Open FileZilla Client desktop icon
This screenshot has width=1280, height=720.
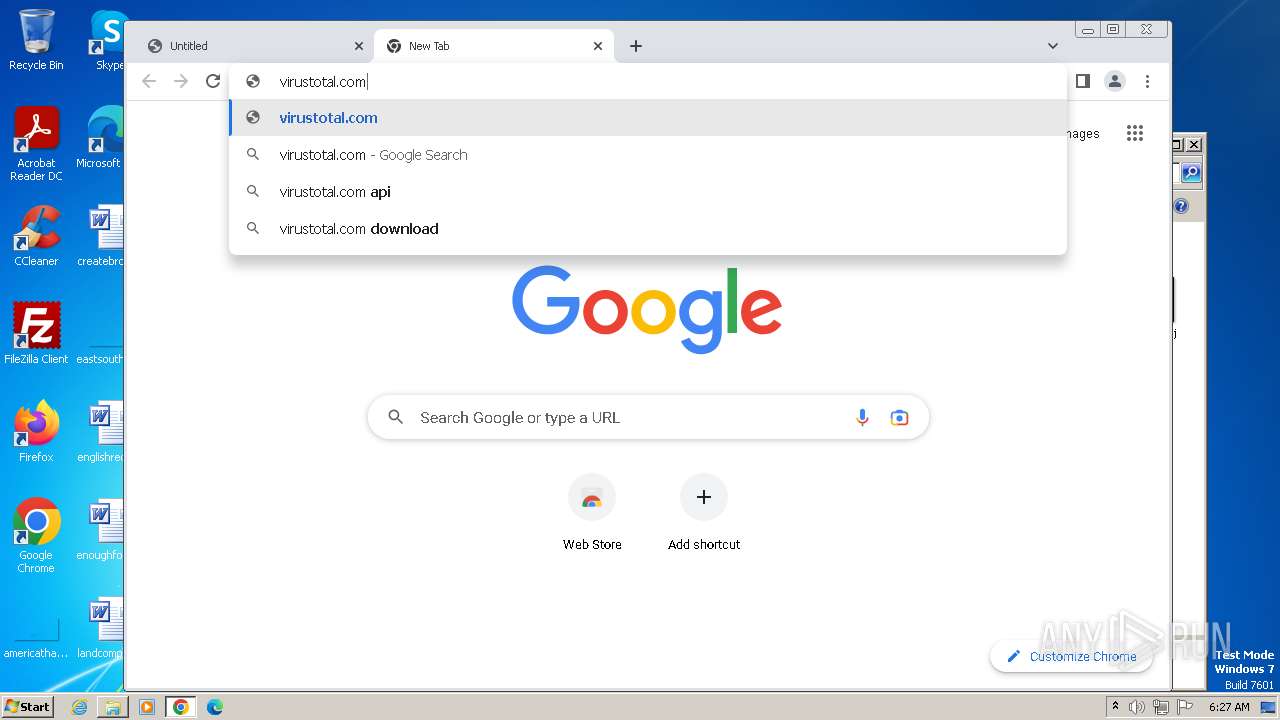(36, 334)
